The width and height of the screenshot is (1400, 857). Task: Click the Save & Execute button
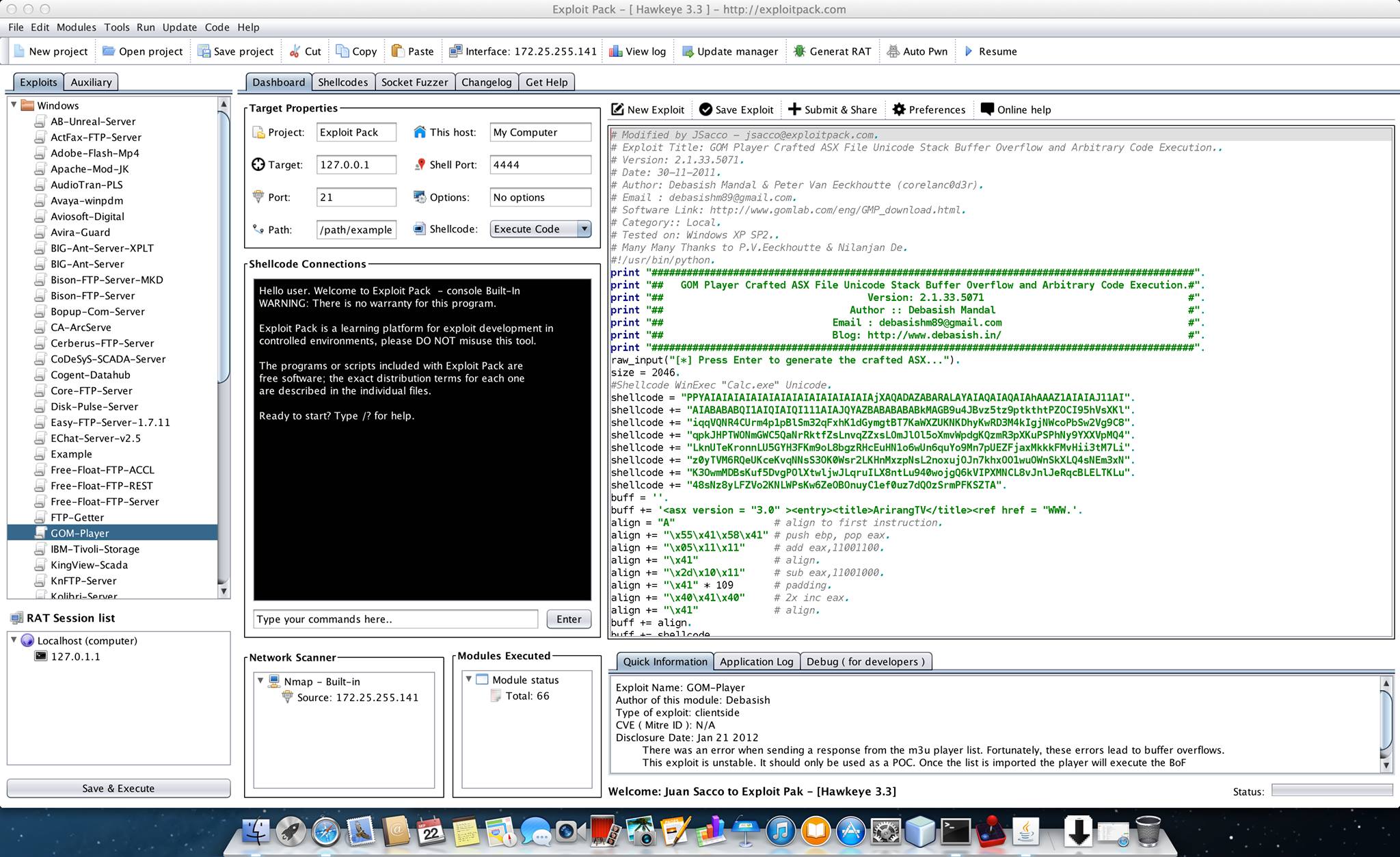pos(118,788)
